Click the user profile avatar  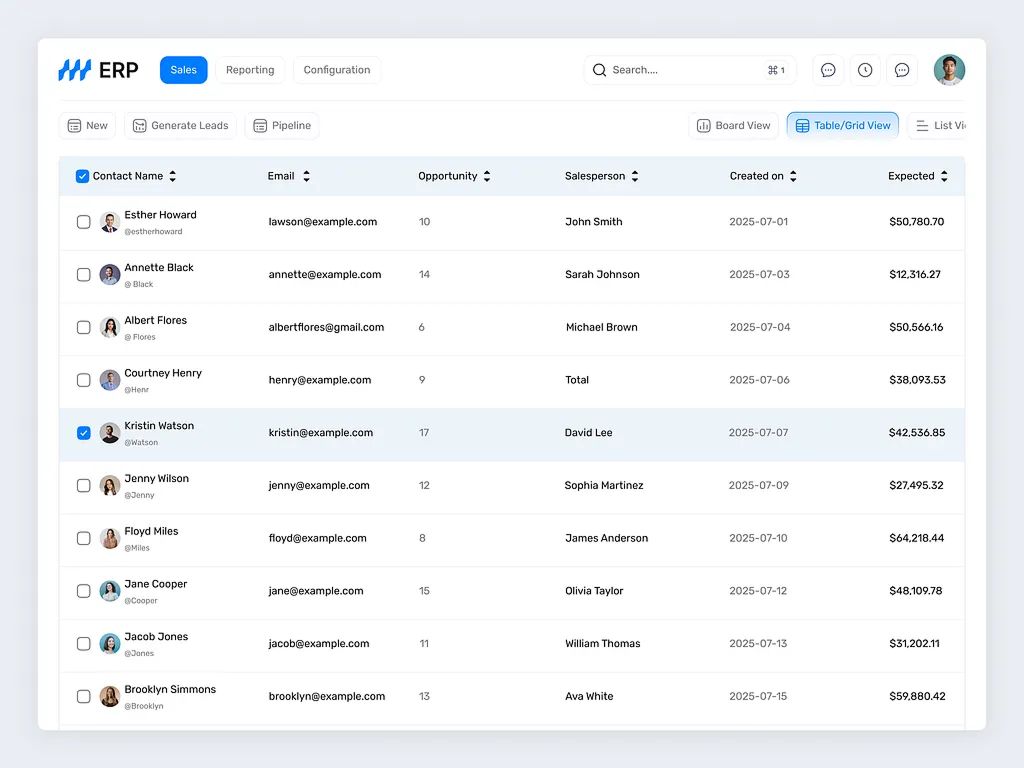tap(948, 69)
